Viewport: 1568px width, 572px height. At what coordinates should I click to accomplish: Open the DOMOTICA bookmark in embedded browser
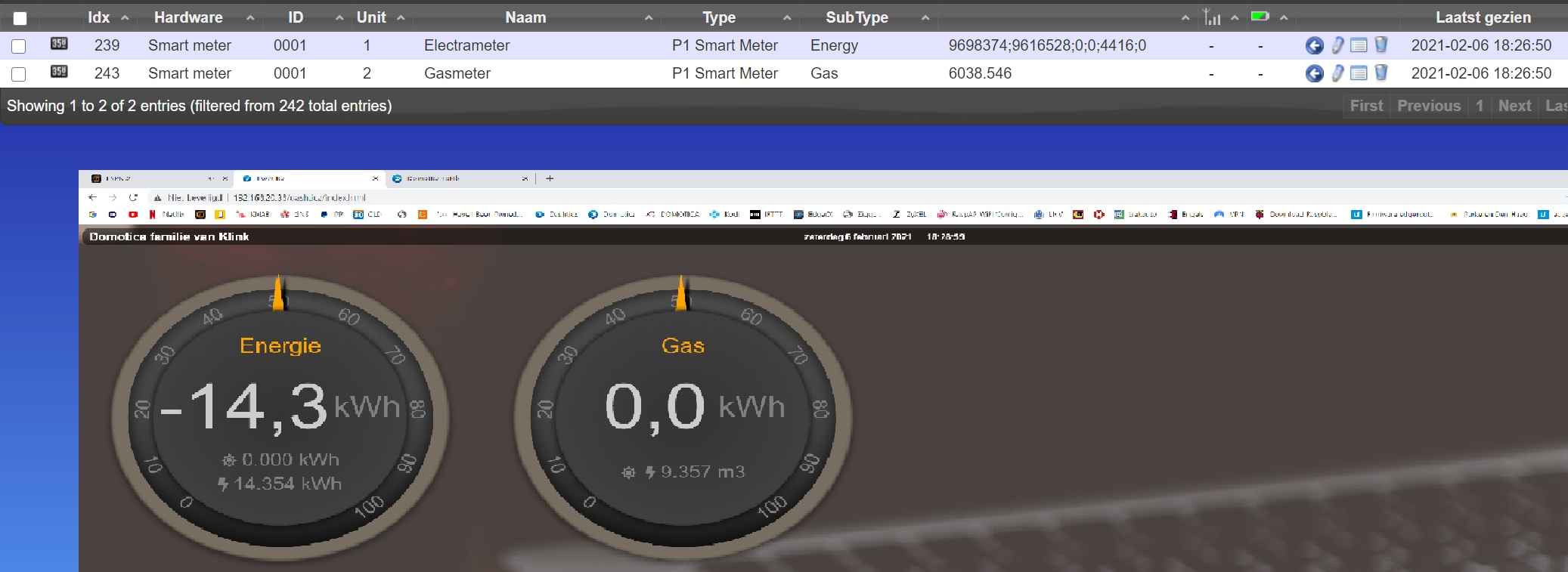point(673,215)
